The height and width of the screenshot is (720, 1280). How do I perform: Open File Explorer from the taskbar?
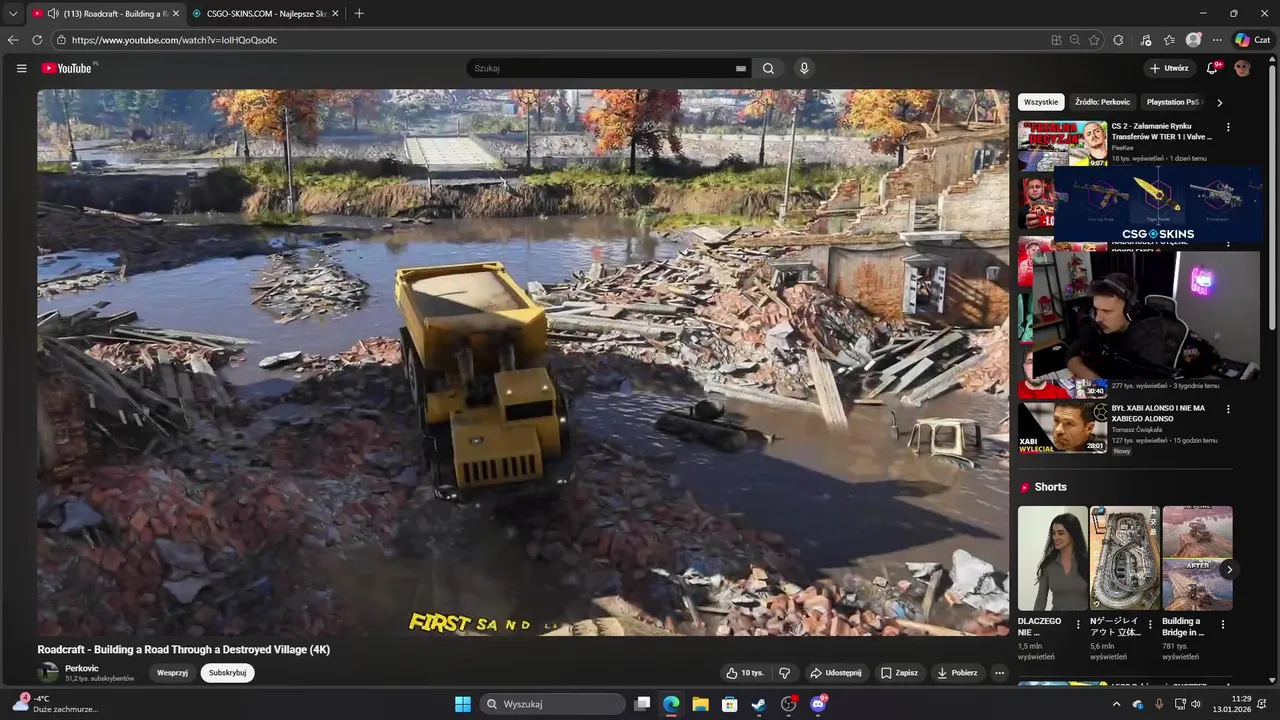pos(701,704)
